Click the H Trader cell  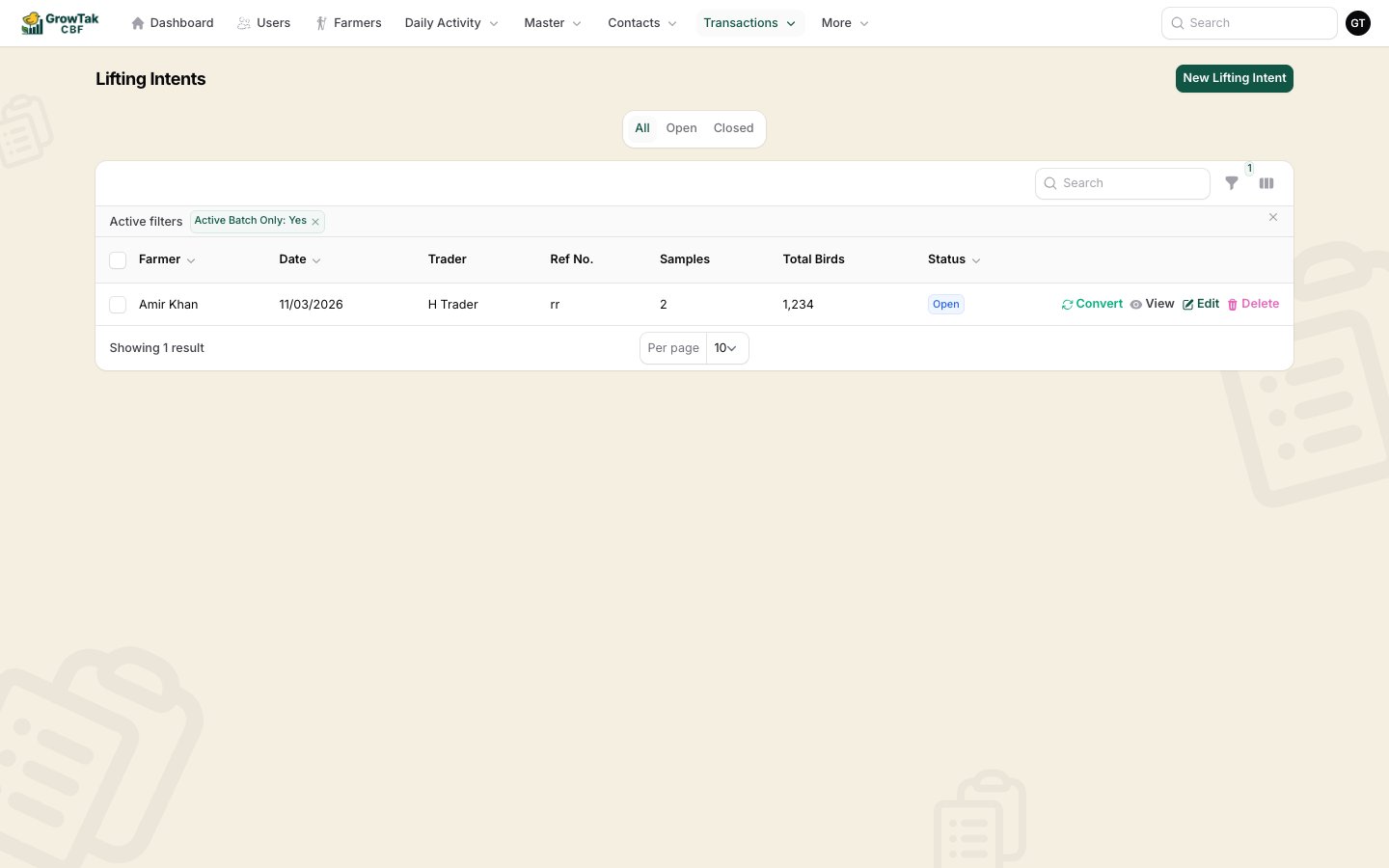point(453,305)
